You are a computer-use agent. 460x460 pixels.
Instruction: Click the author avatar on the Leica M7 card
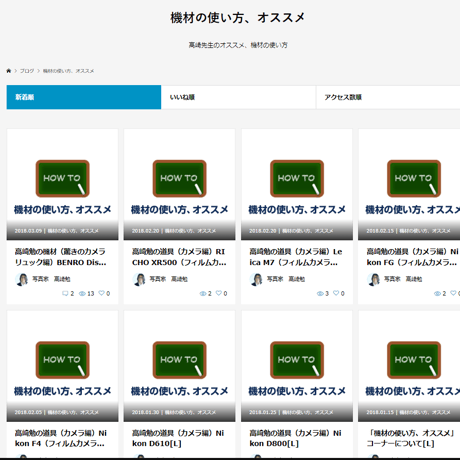(256, 279)
